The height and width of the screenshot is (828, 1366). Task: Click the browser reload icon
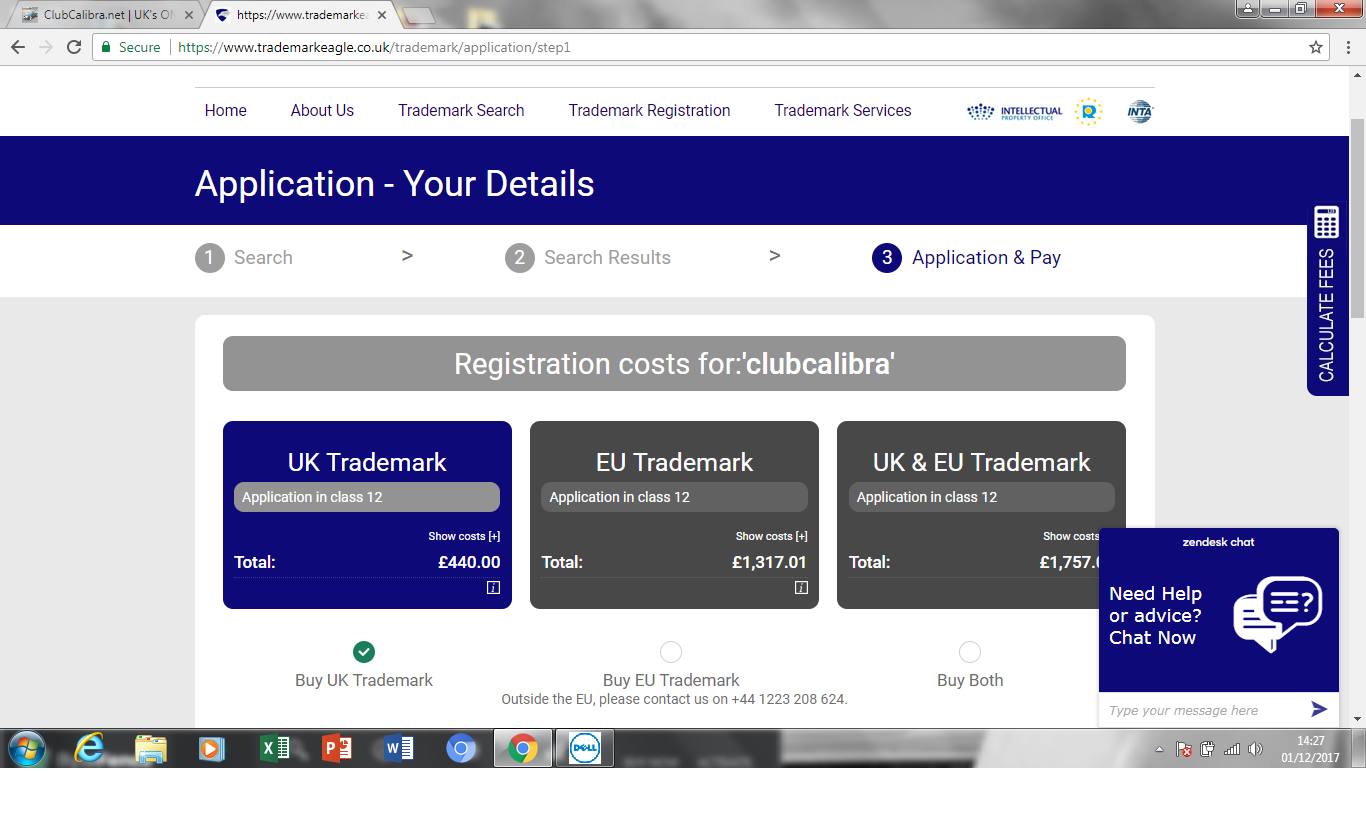click(74, 47)
